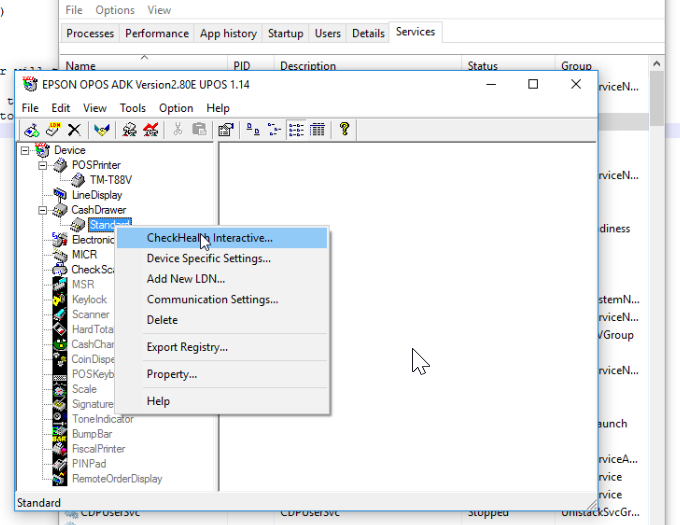Click the black X delete toolbar icon

(x=75, y=130)
